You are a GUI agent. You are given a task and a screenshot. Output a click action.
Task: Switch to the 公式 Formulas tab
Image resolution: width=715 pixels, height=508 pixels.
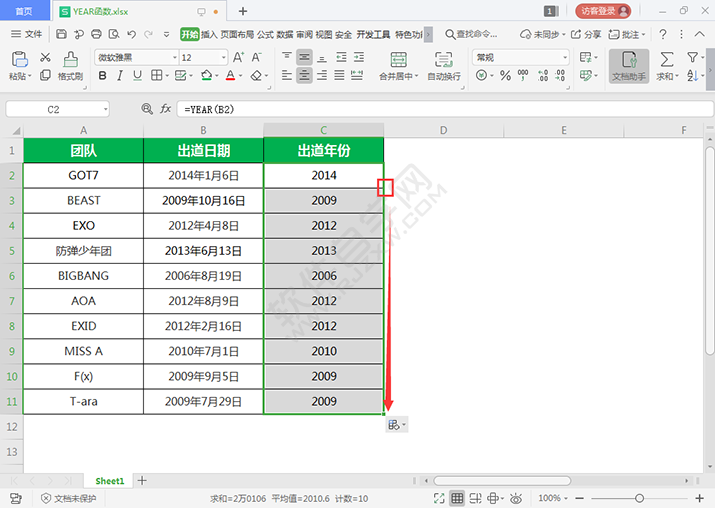click(265, 35)
